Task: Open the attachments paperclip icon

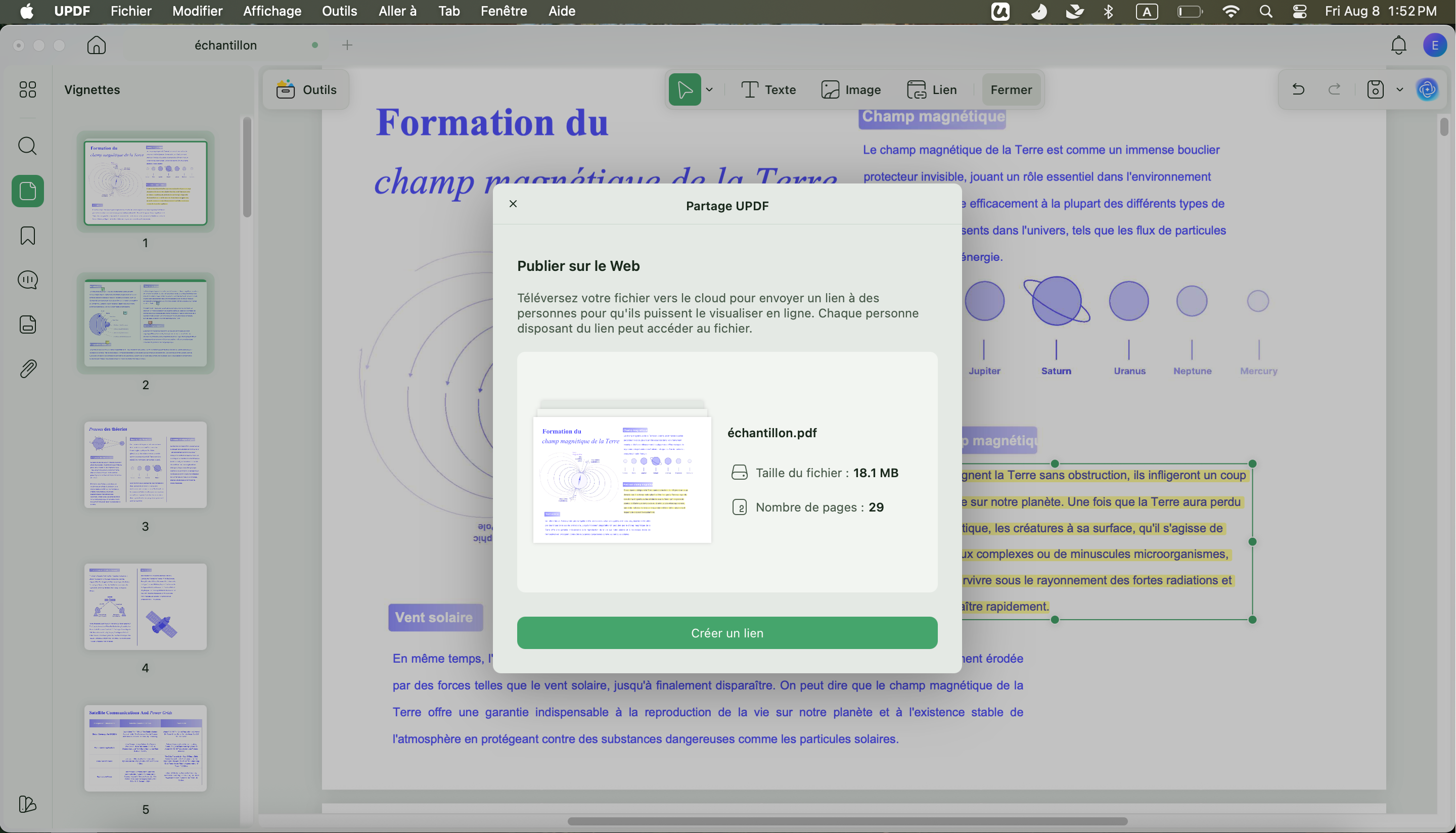Action: click(x=27, y=369)
